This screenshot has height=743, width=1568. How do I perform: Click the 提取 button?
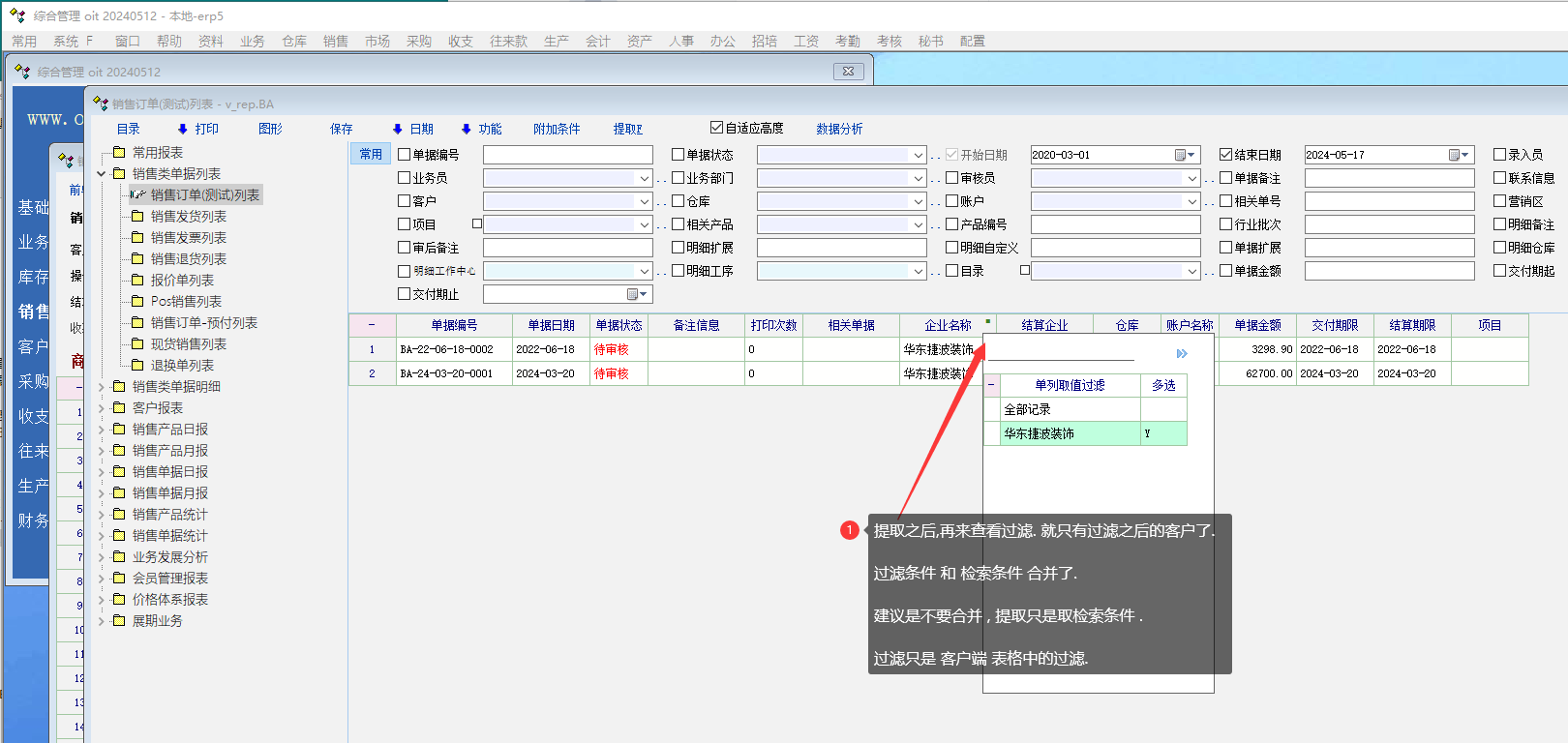[x=627, y=129]
